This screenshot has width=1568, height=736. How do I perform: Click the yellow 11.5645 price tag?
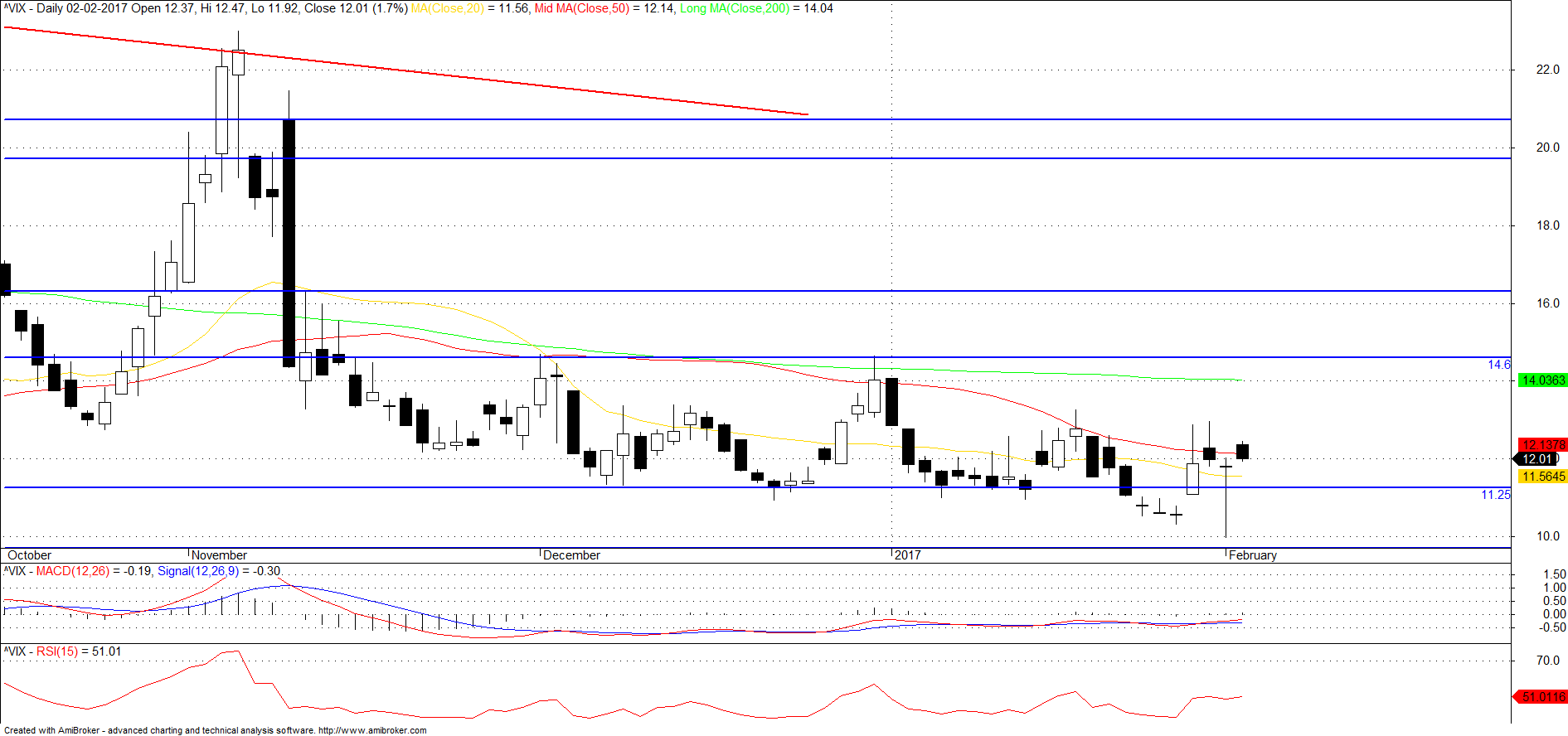[1542, 477]
